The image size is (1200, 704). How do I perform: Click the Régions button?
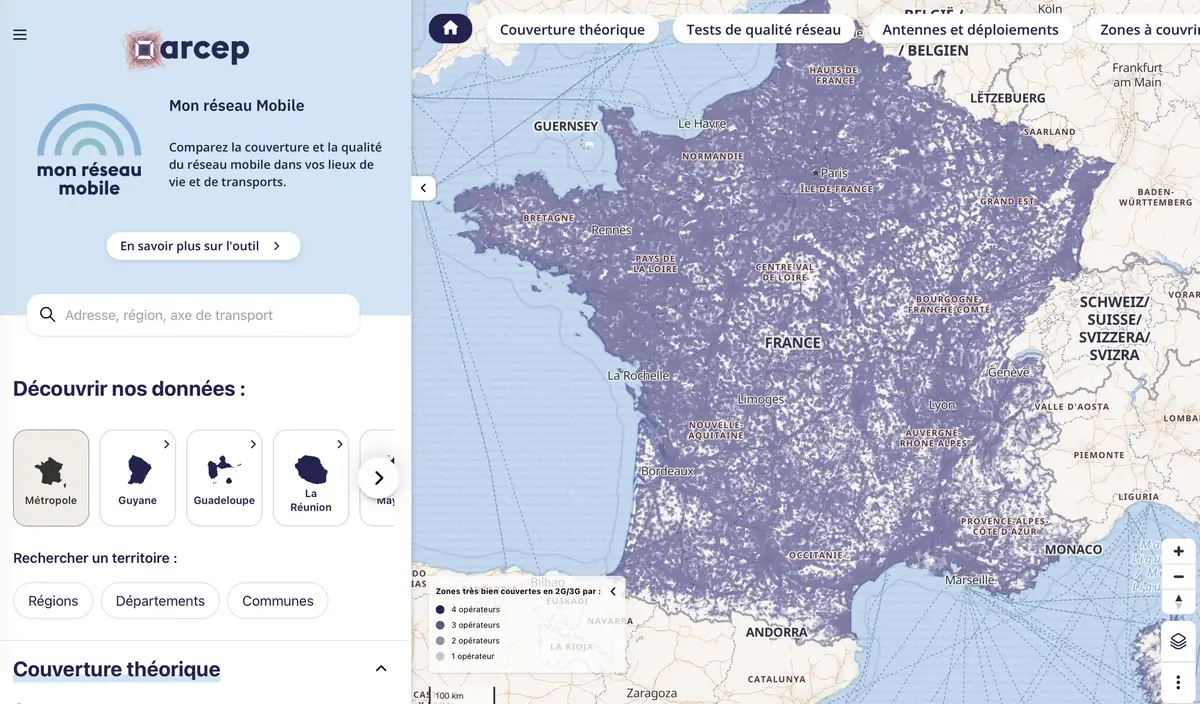click(53, 601)
